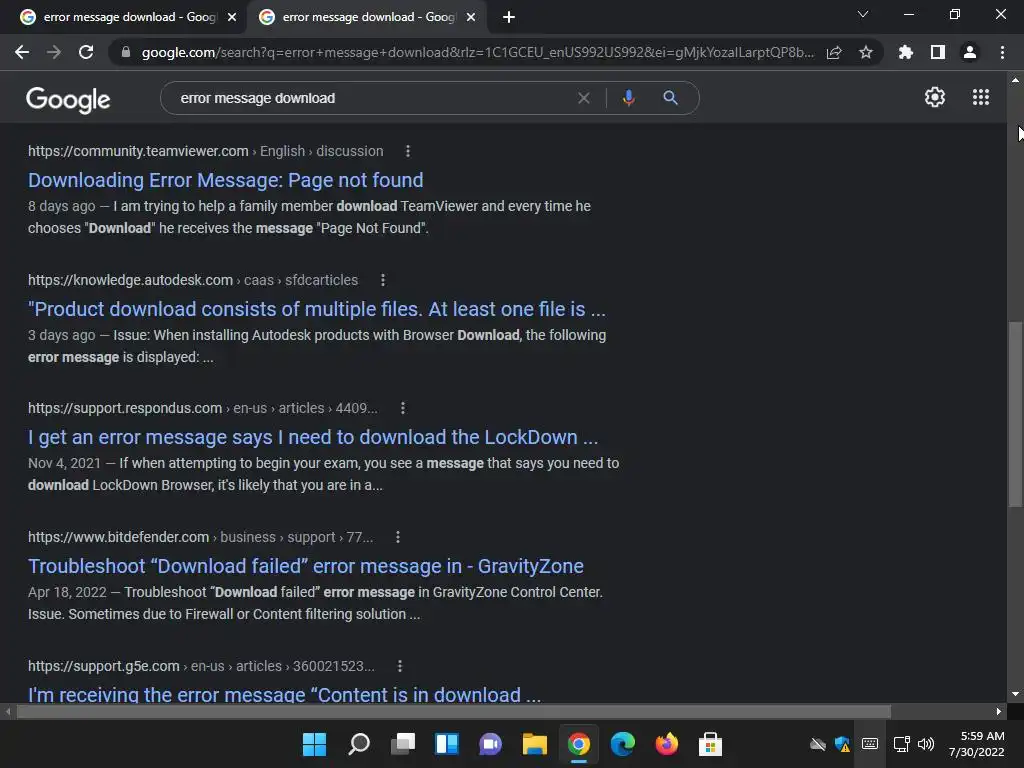The height and width of the screenshot is (768, 1024).
Task: Click the vertical scrollbar thumb
Action: click(x=1015, y=414)
